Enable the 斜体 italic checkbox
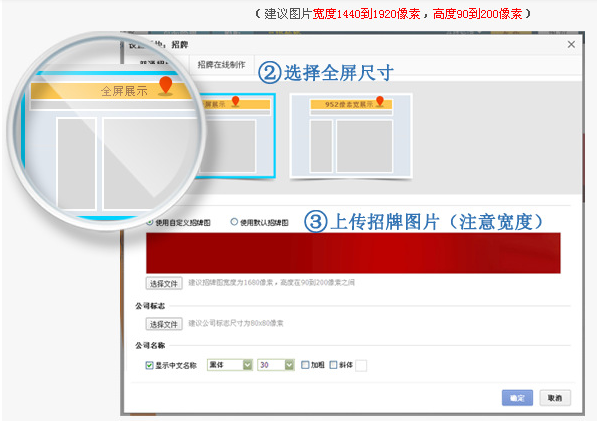The width and height of the screenshot is (597, 432). tap(333, 365)
